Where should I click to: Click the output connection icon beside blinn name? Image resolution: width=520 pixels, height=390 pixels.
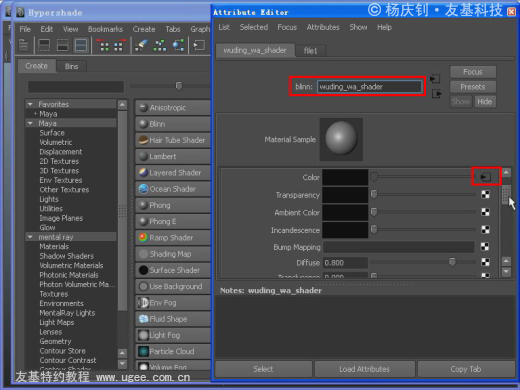pos(436,94)
